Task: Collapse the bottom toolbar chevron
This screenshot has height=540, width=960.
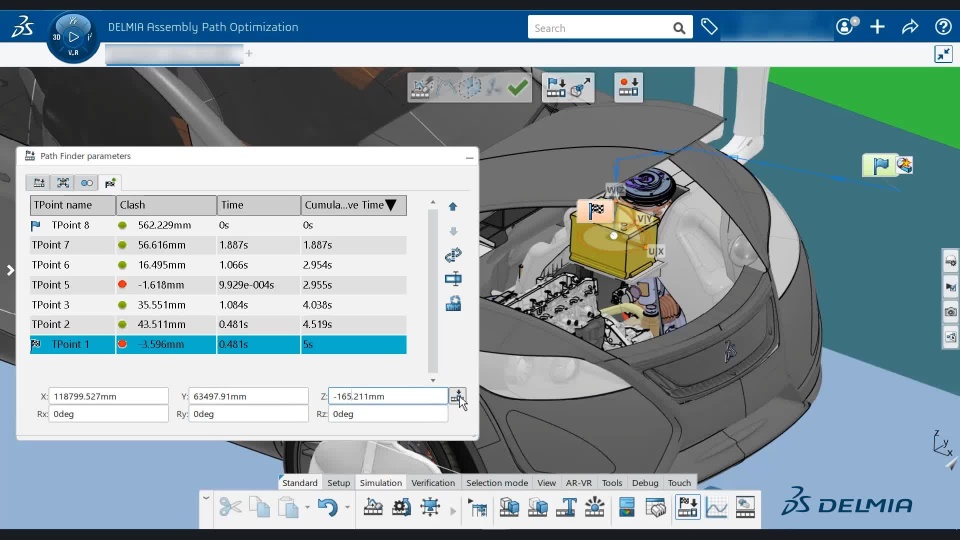Action: point(206,498)
